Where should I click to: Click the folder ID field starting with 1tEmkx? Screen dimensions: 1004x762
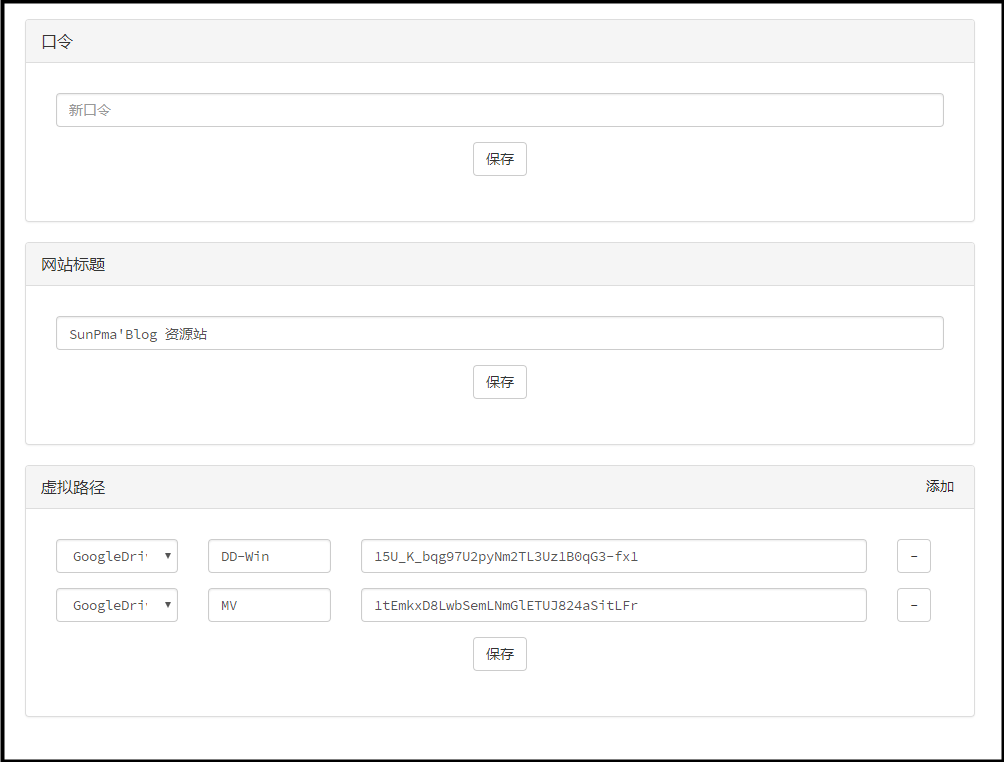[x=613, y=605]
